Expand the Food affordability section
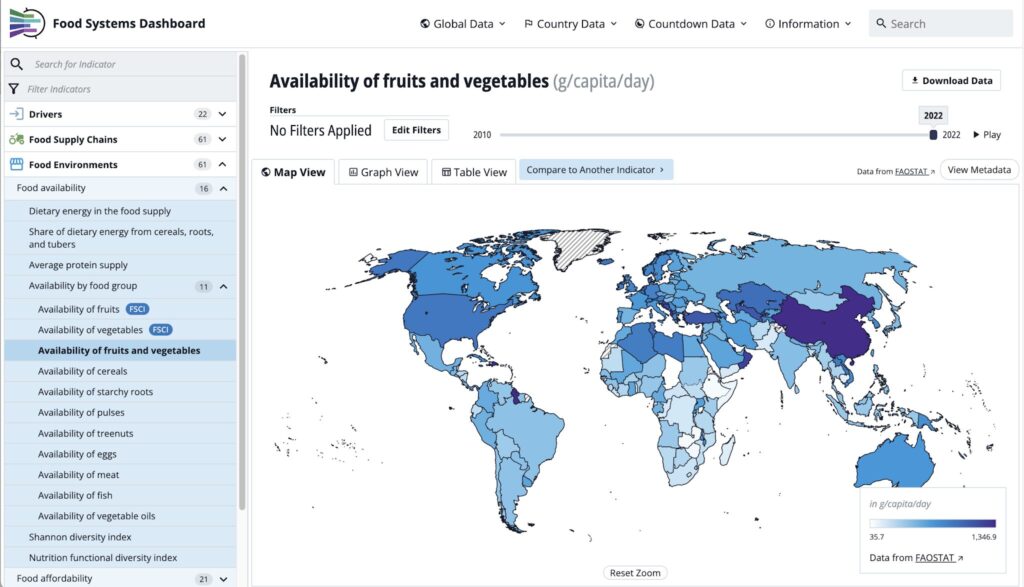Image resolution: width=1024 pixels, height=587 pixels. point(223,578)
